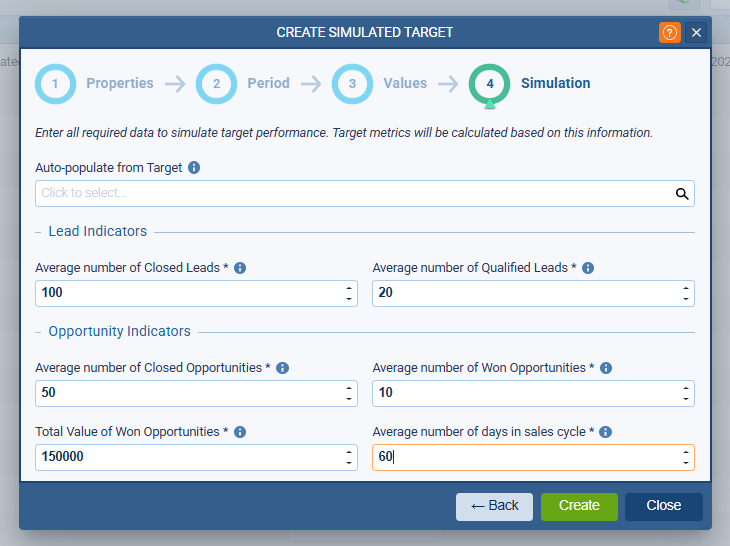Image resolution: width=730 pixels, height=546 pixels.
Task: Click info icon next to Closed Leads label
Action: tap(240, 268)
